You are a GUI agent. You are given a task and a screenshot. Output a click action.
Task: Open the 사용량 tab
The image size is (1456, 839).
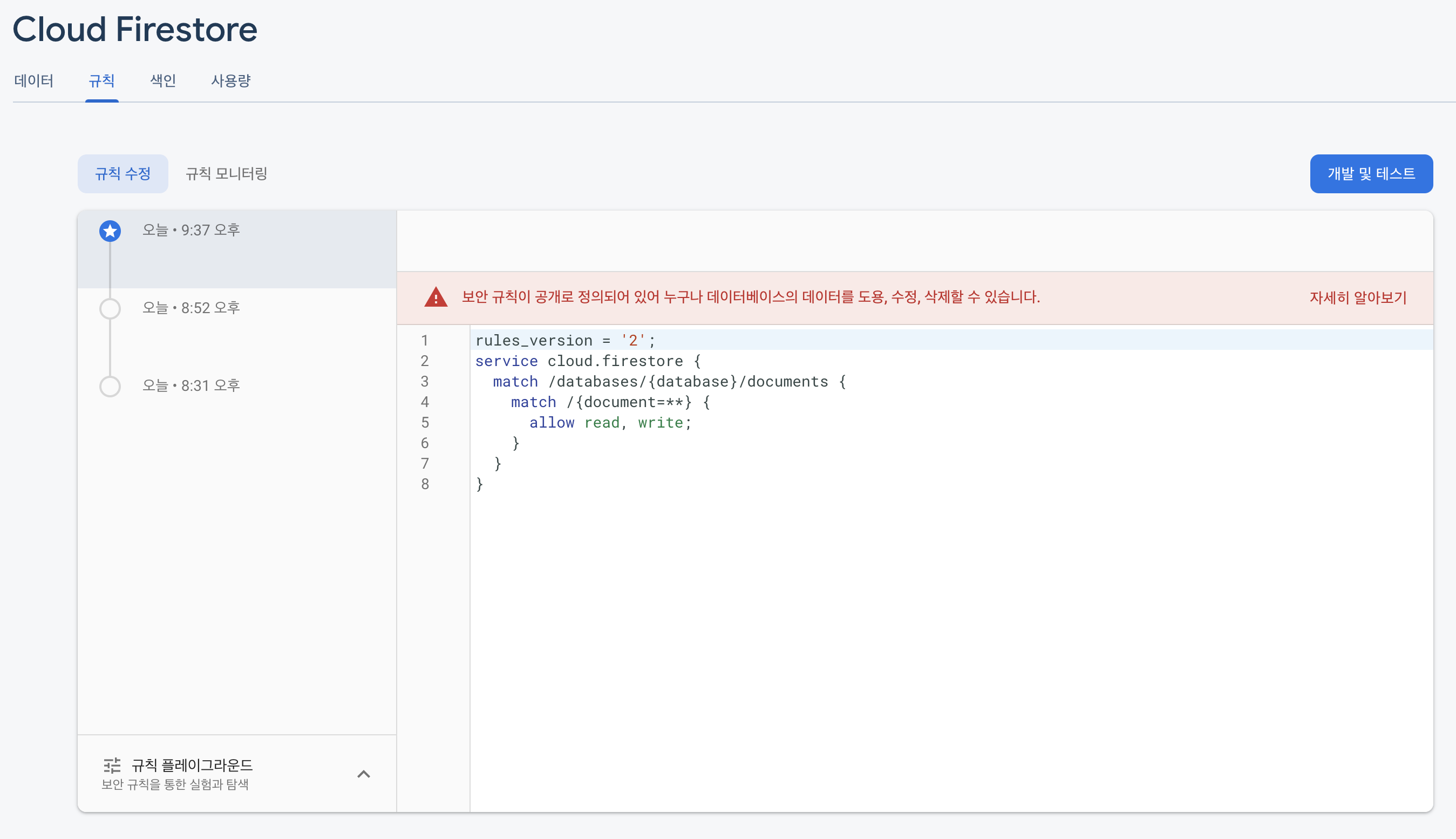point(230,80)
